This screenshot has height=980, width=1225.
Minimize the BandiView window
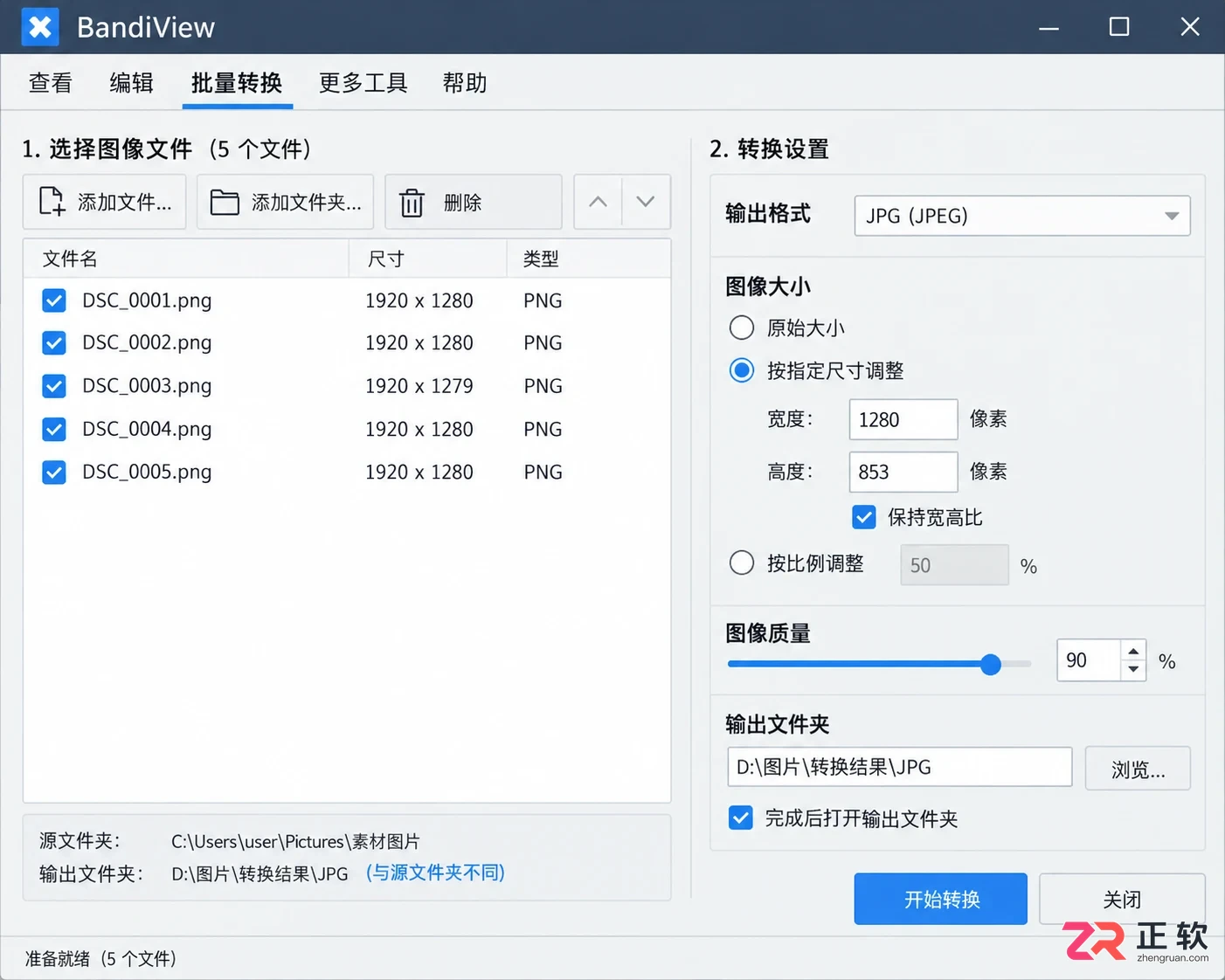[1049, 27]
